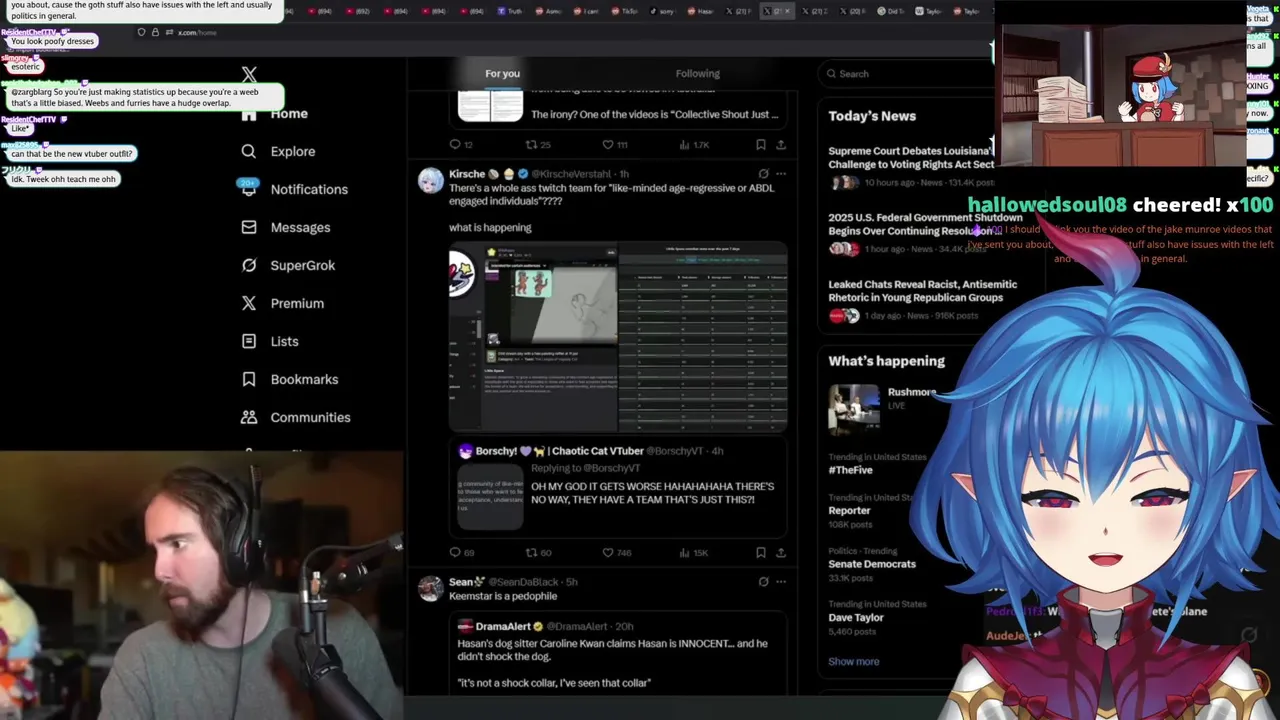Open Messages in the sidebar
The height and width of the screenshot is (720, 1280).
(300, 228)
